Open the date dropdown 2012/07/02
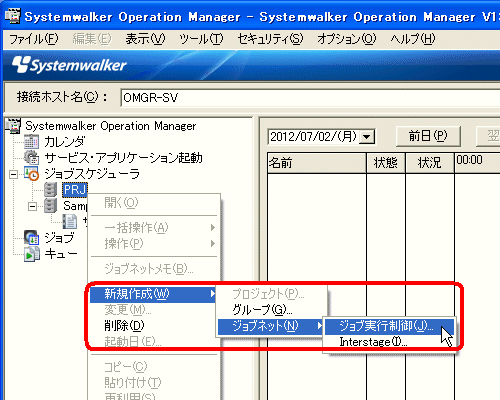 367,137
